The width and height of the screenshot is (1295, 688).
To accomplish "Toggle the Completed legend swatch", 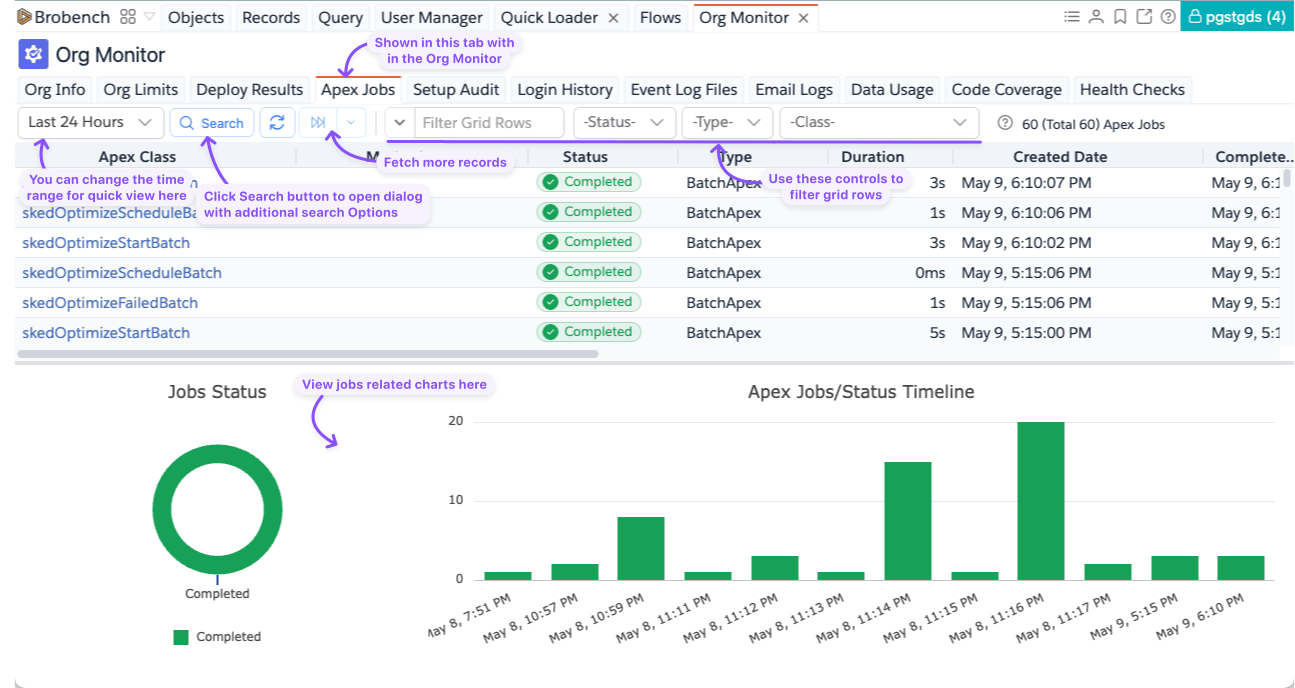I will point(181,637).
